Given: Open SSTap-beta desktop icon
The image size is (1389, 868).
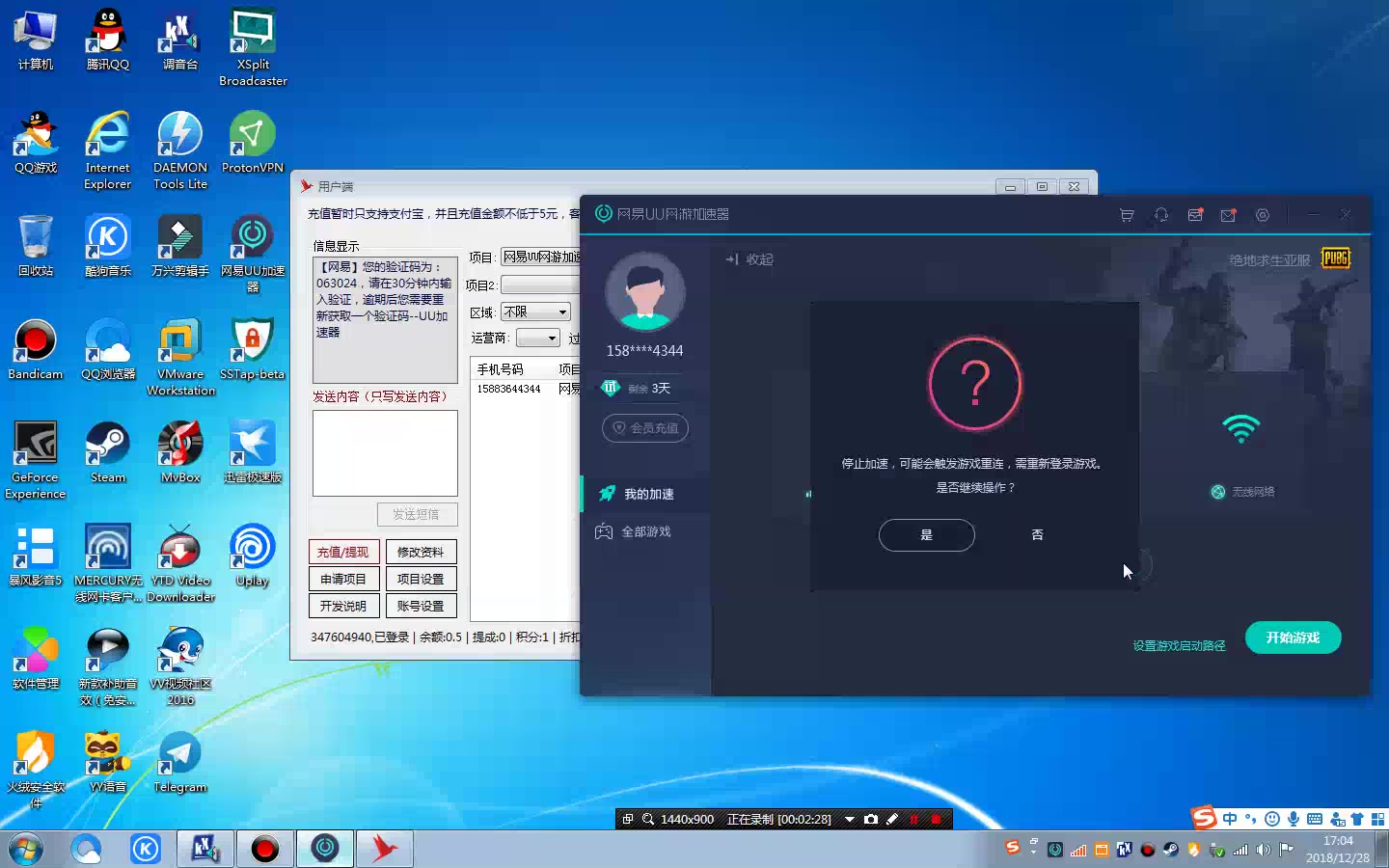Looking at the screenshot, I should (253, 349).
